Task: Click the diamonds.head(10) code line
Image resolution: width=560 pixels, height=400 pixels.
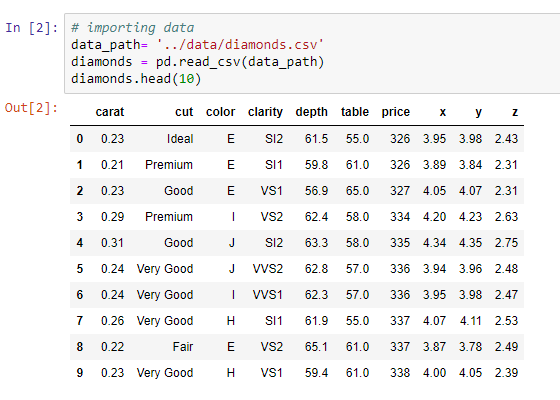Action: pos(136,79)
